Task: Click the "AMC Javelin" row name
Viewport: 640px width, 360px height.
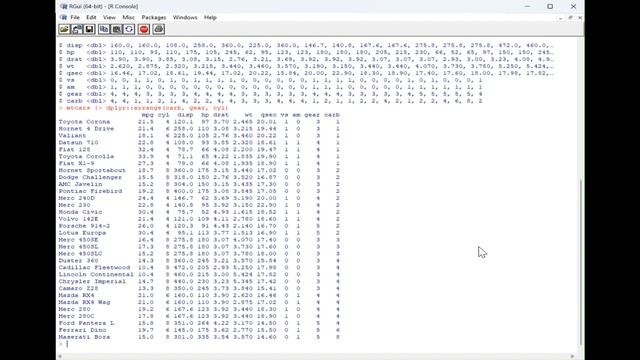Action: coord(80,184)
